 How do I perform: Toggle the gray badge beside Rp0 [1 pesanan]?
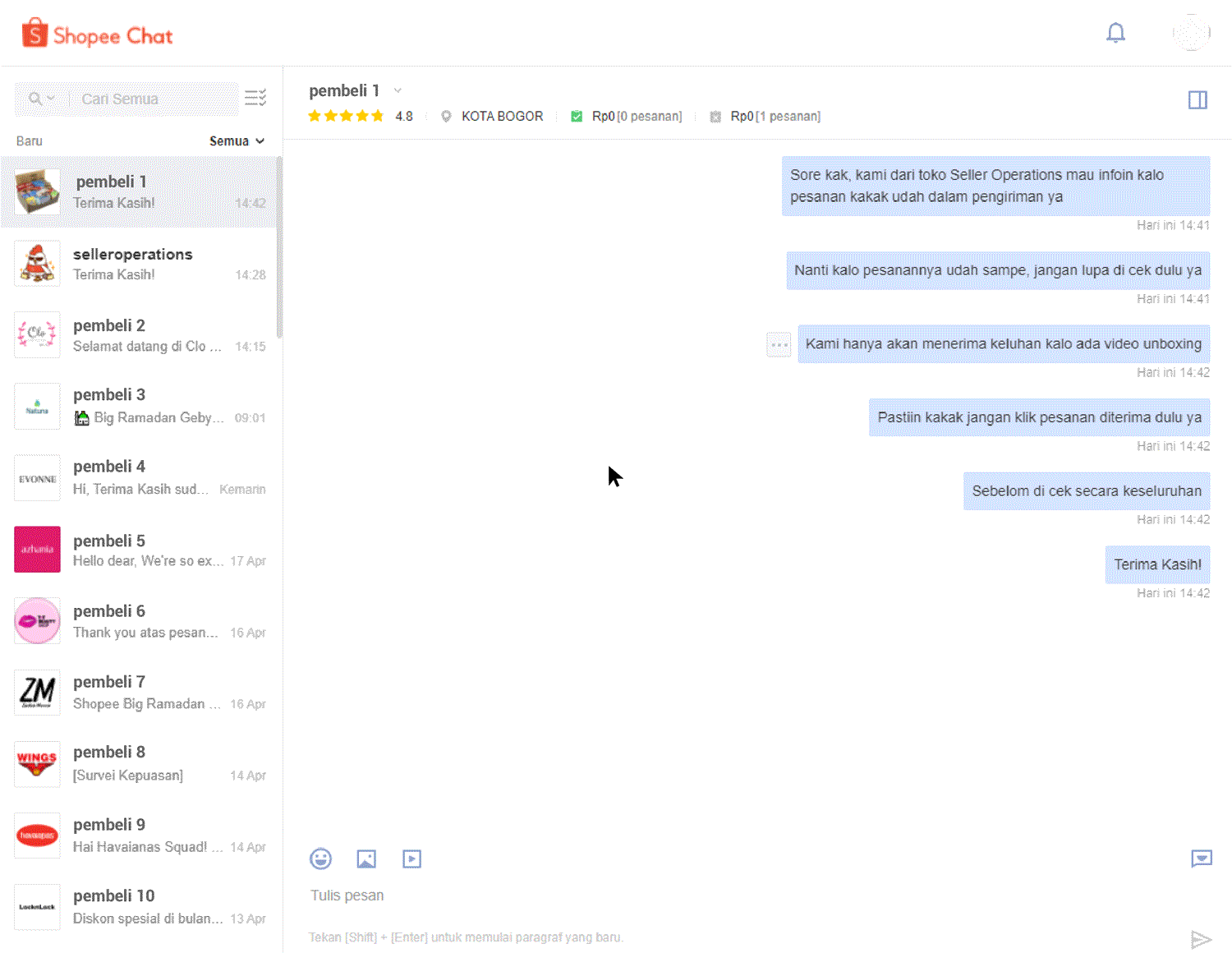coord(715,116)
